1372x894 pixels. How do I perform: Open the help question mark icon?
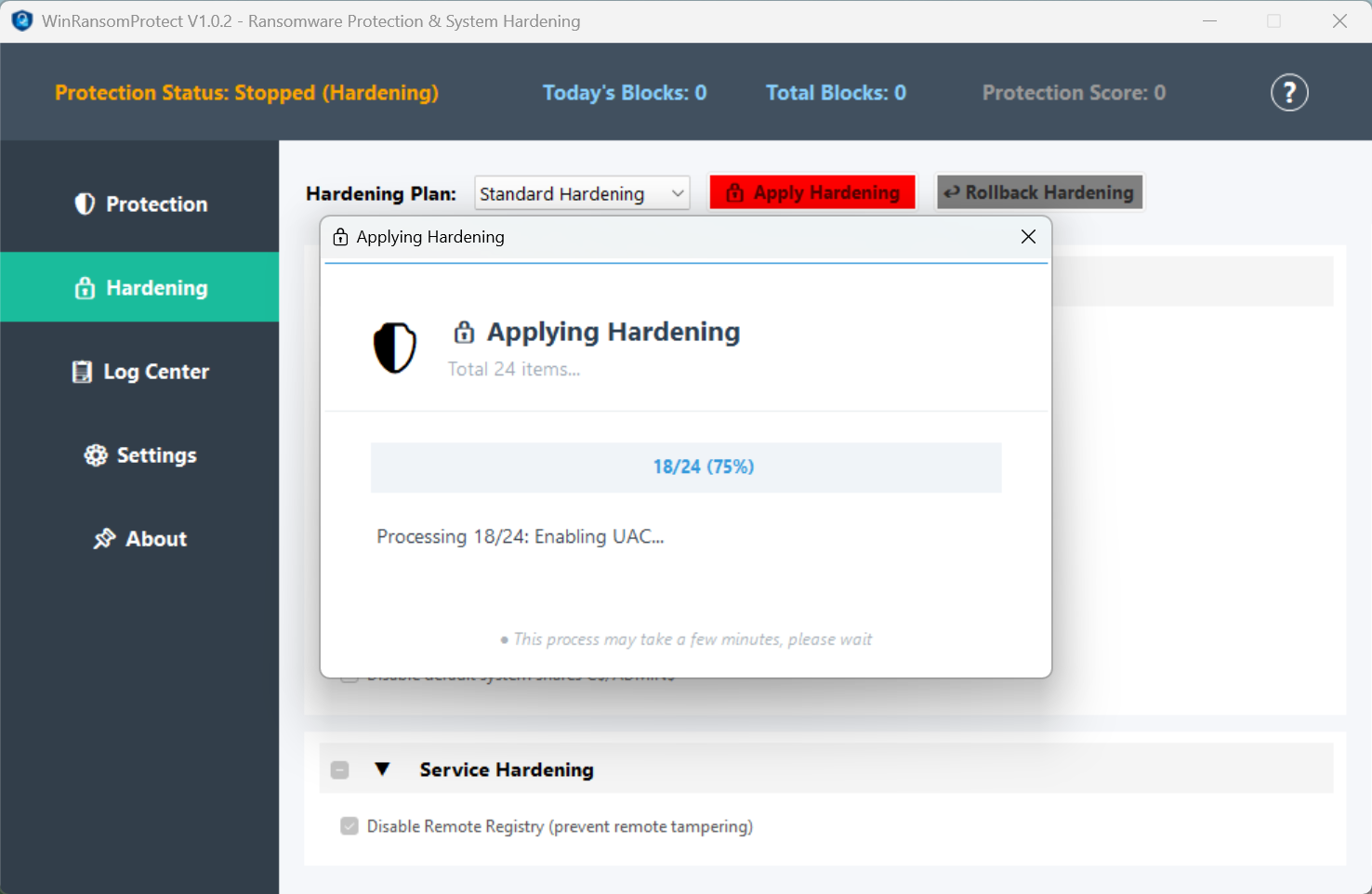[x=1289, y=93]
